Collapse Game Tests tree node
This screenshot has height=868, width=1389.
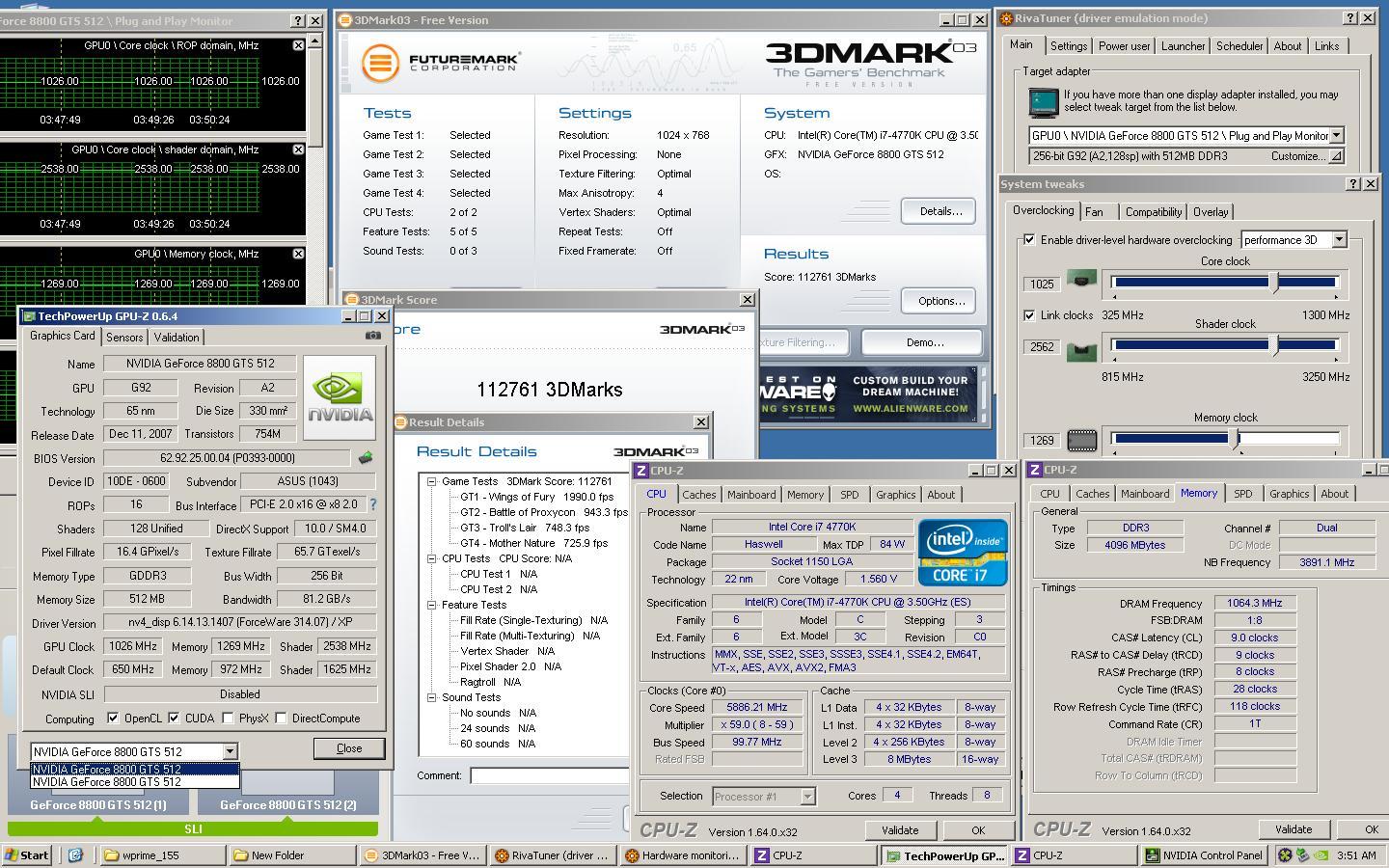coord(432,481)
